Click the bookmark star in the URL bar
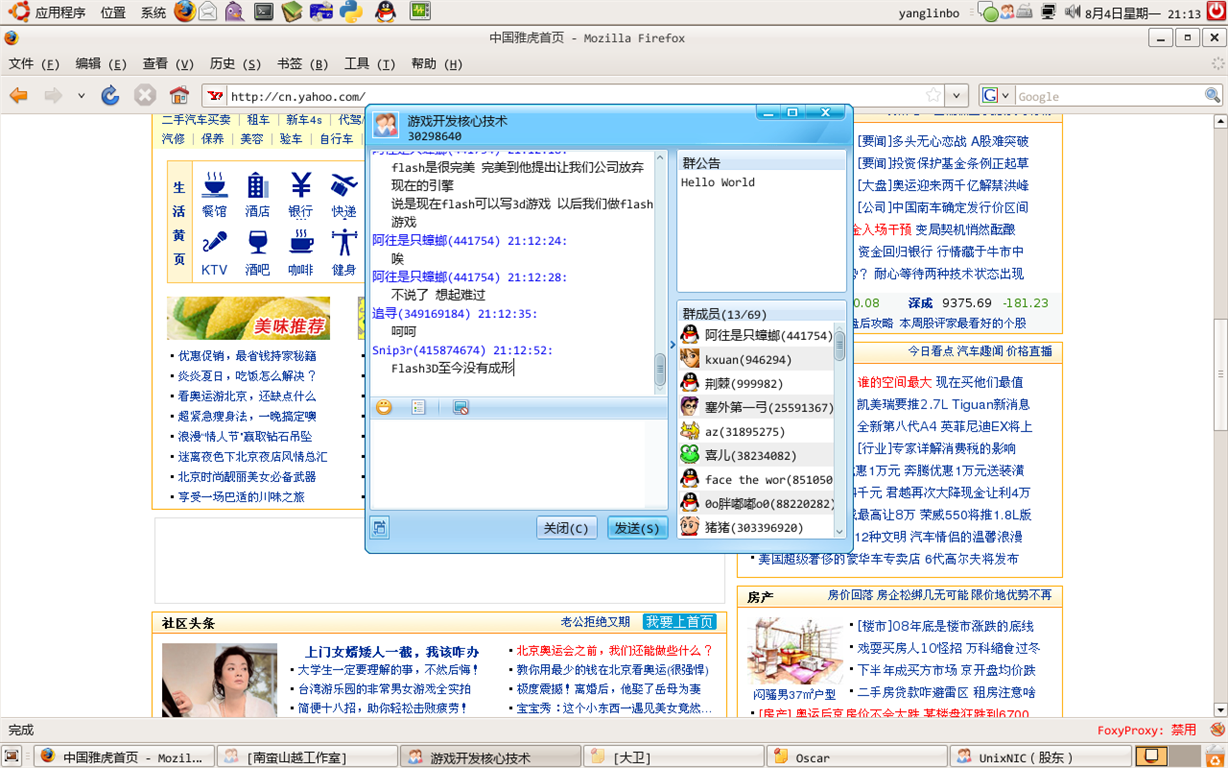Image resolution: width=1228 pixels, height=768 pixels. point(933,96)
